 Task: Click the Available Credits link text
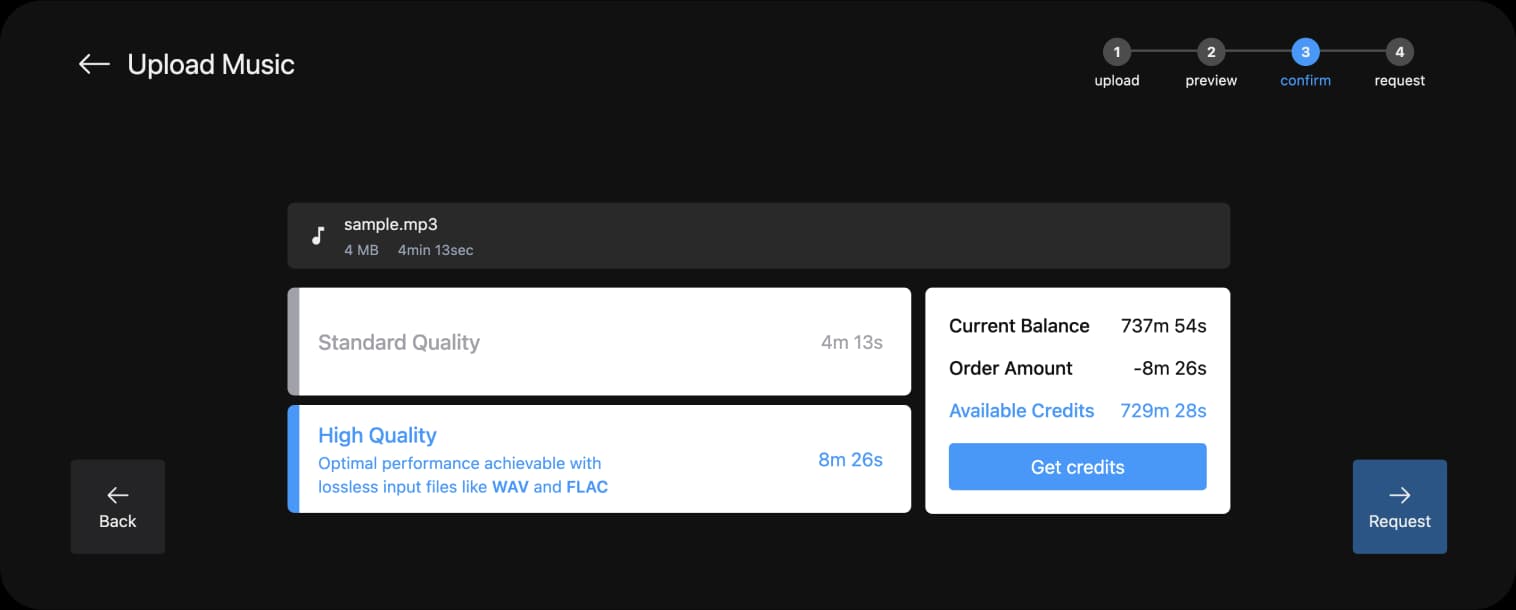tap(1021, 410)
